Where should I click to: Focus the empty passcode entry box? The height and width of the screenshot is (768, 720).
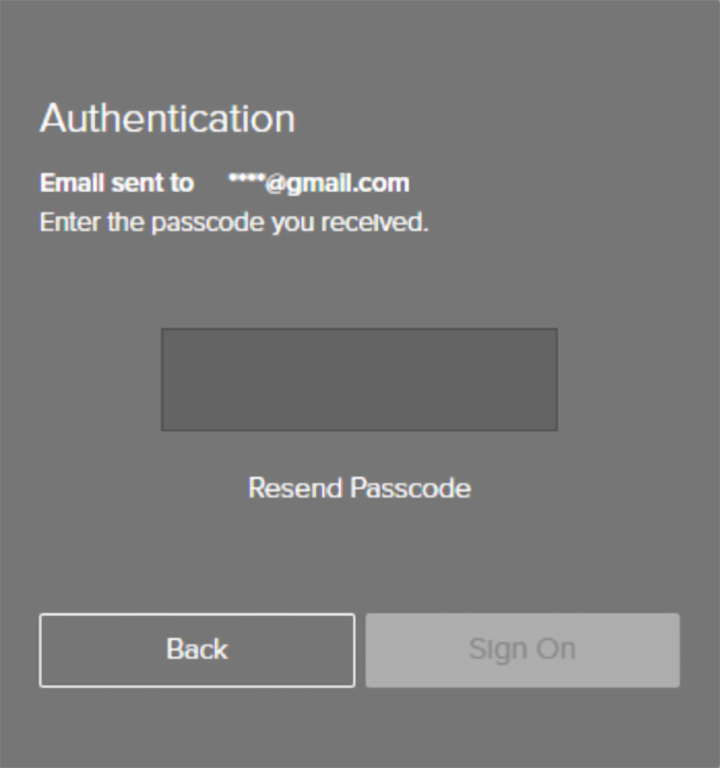coord(359,379)
